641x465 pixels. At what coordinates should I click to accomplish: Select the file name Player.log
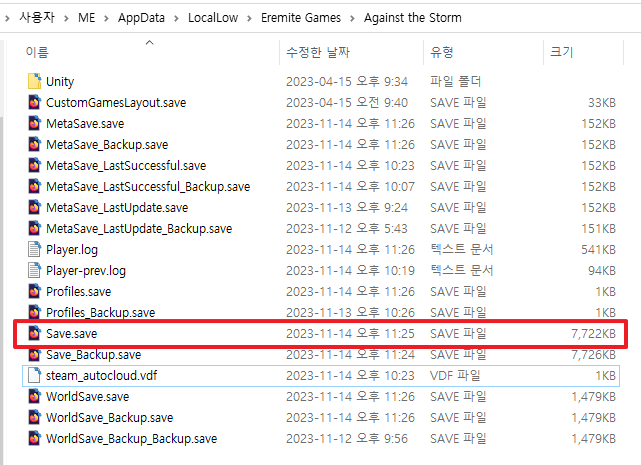point(72,249)
